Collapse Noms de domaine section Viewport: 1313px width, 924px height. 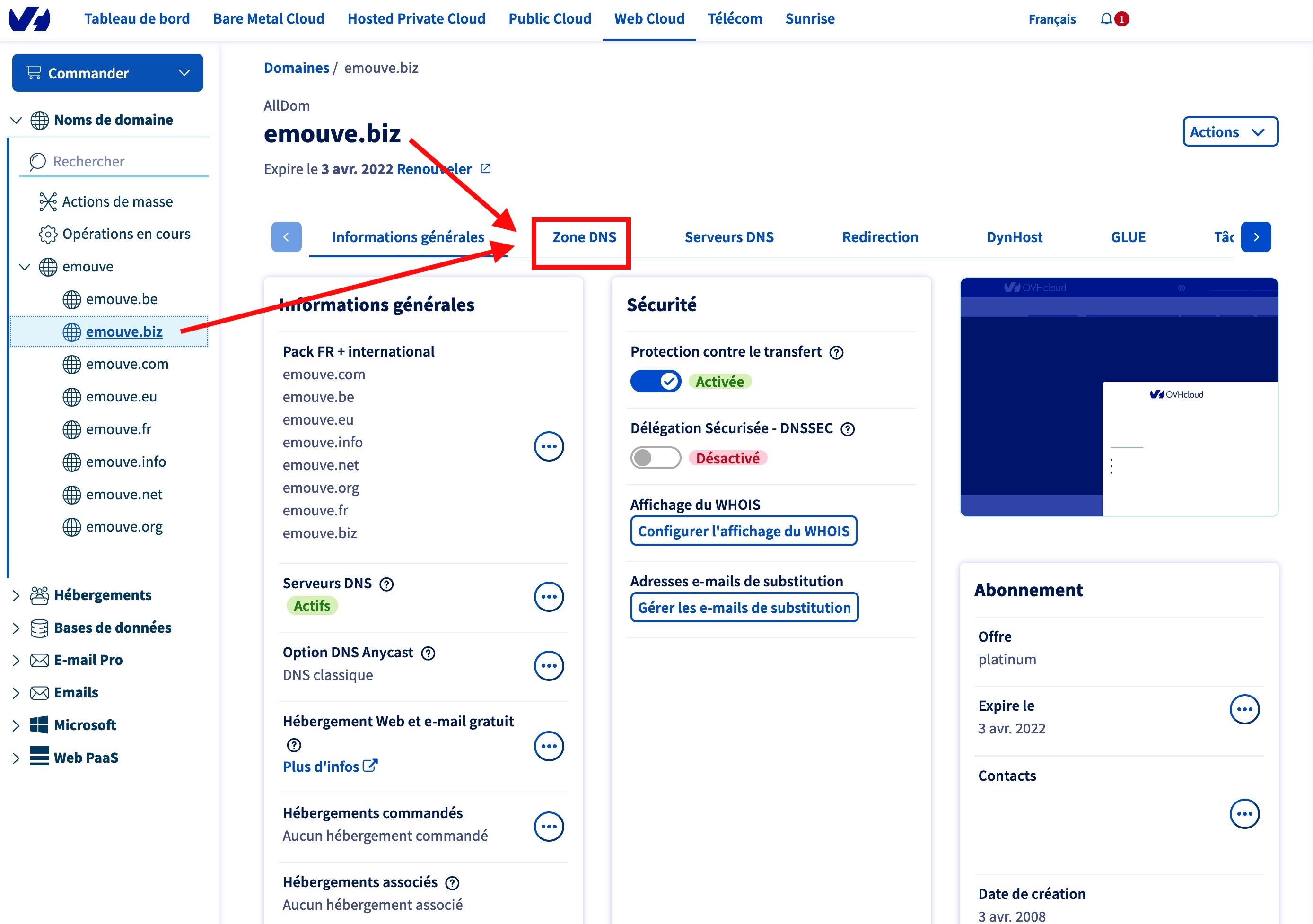point(16,121)
